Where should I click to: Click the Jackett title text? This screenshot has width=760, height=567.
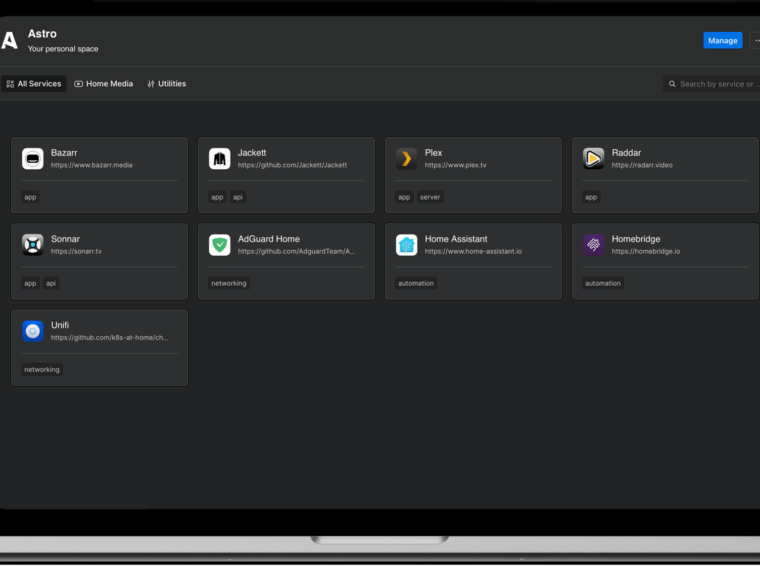(252, 153)
